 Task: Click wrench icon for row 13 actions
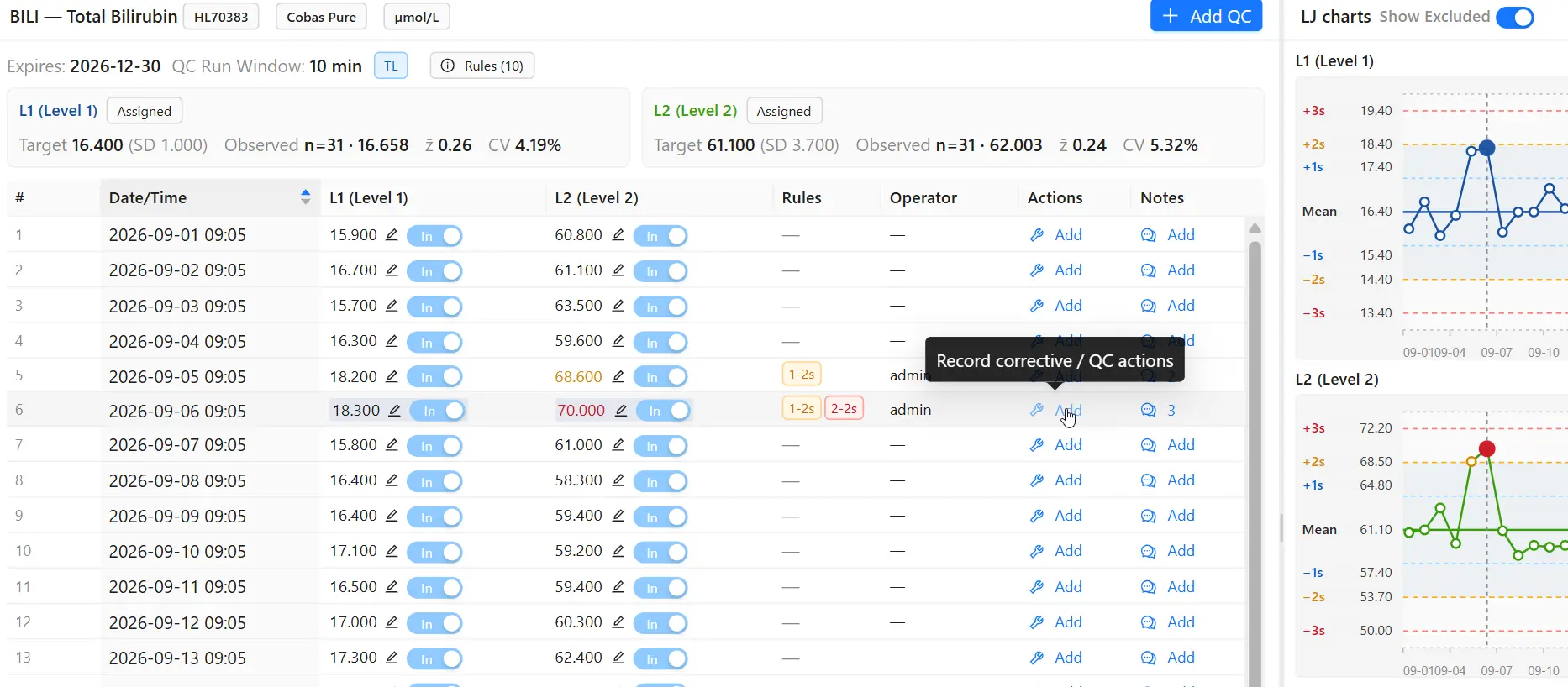pyautogui.click(x=1037, y=658)
